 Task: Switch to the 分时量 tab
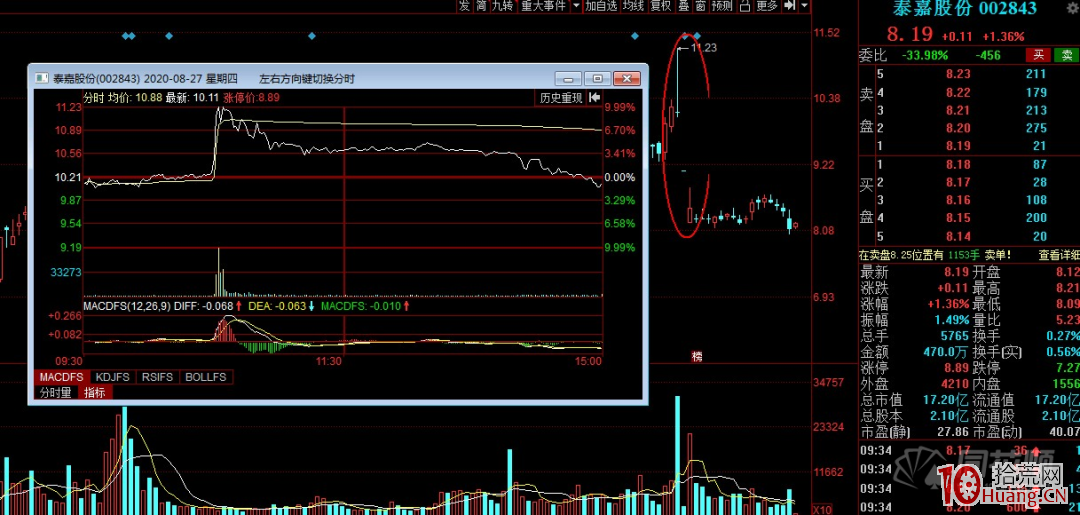coord(55,392)
